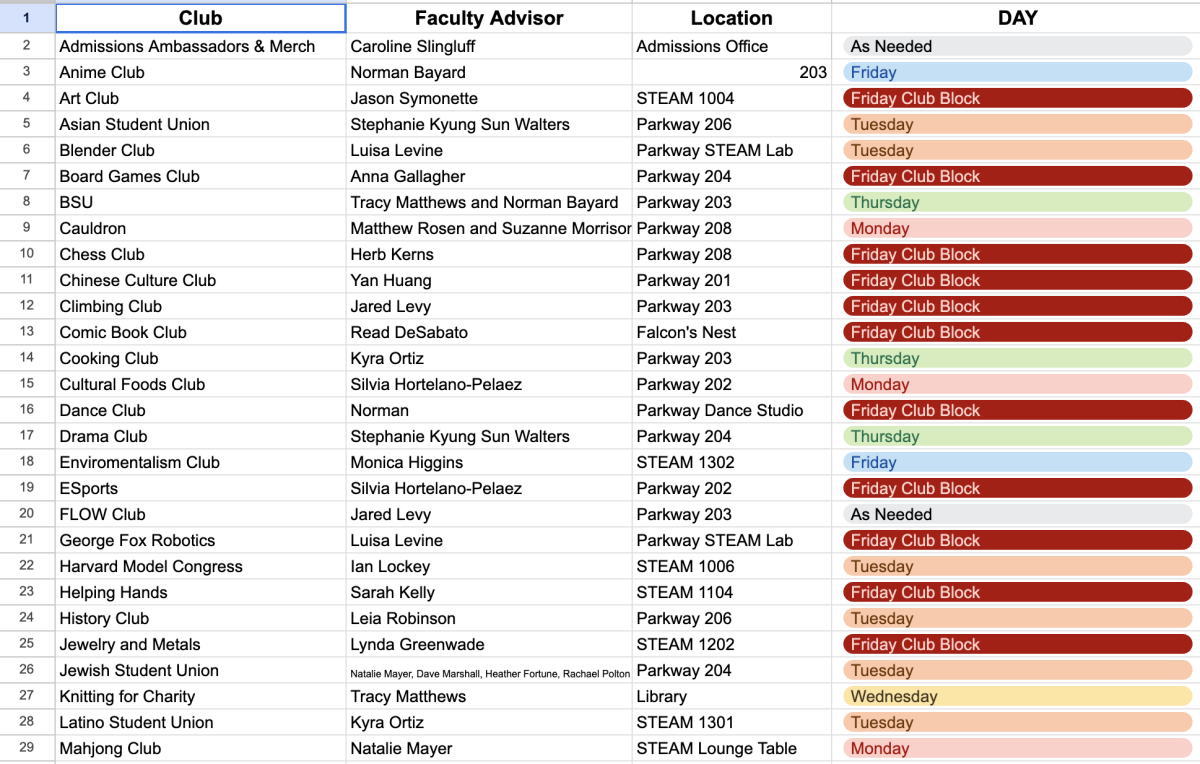1200x764 pixels.
Task: Click the "Falcon's Nest" location cell
Action: (x=731, y=332)
